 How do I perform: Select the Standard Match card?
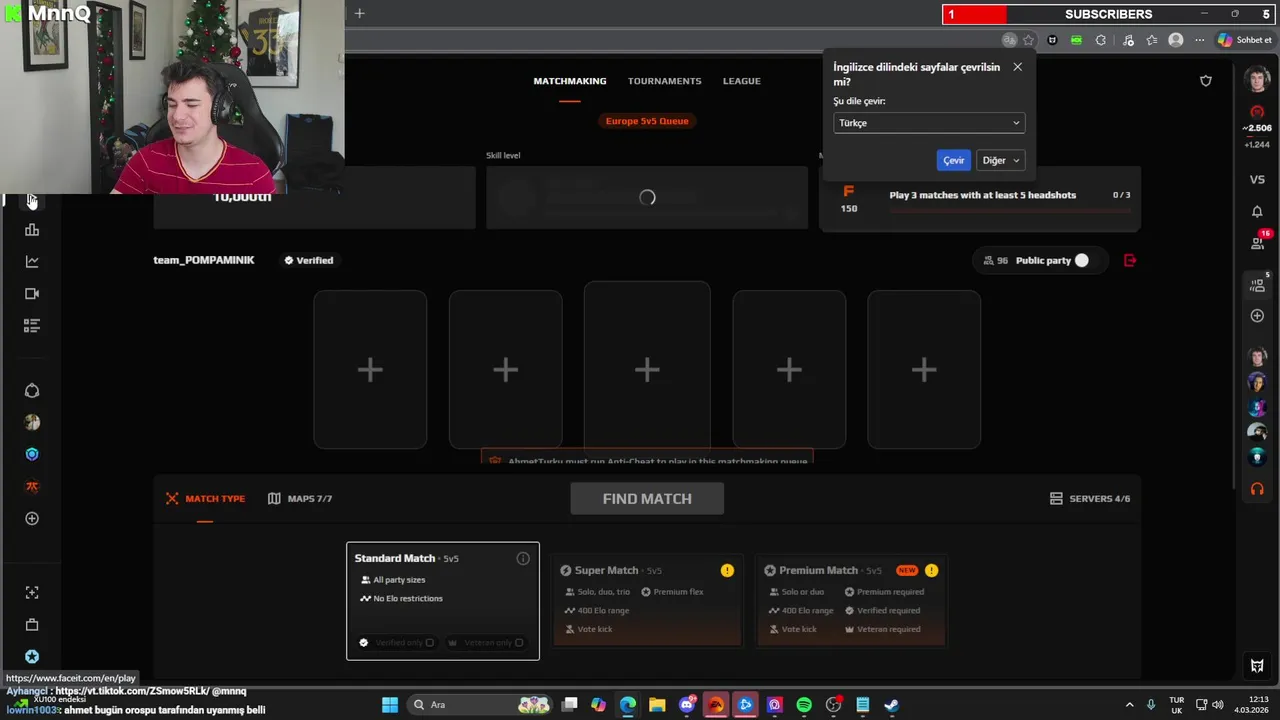point(443,601)
